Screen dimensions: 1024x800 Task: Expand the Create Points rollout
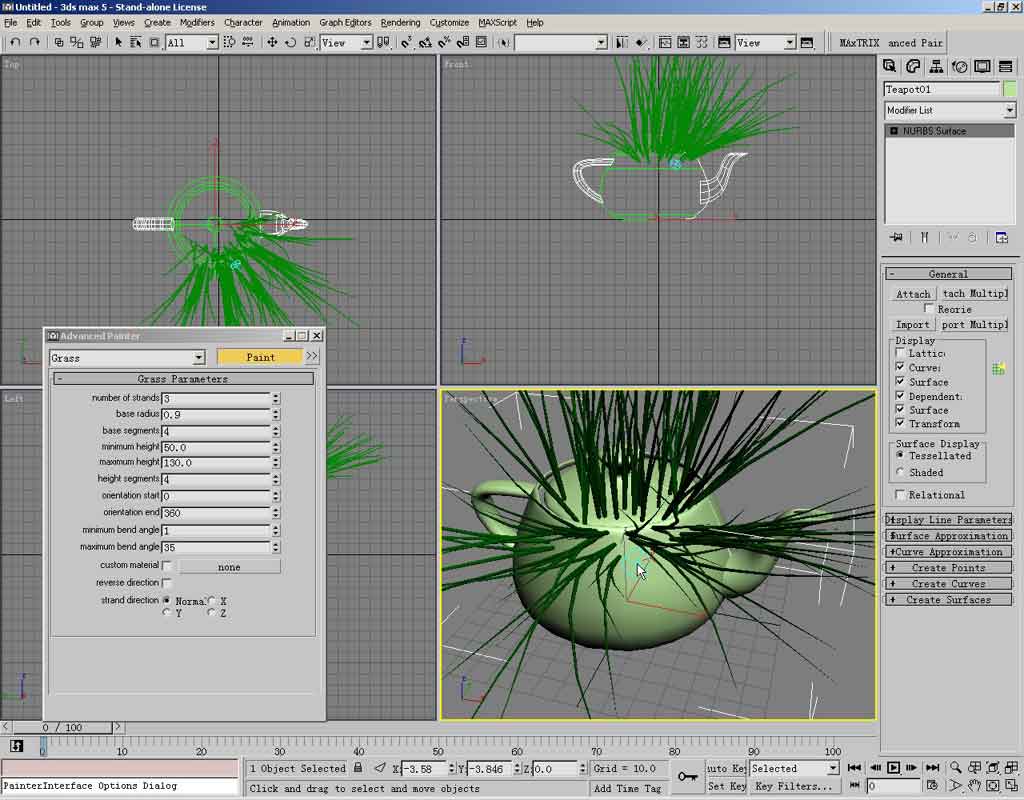[x=948, y=568]
